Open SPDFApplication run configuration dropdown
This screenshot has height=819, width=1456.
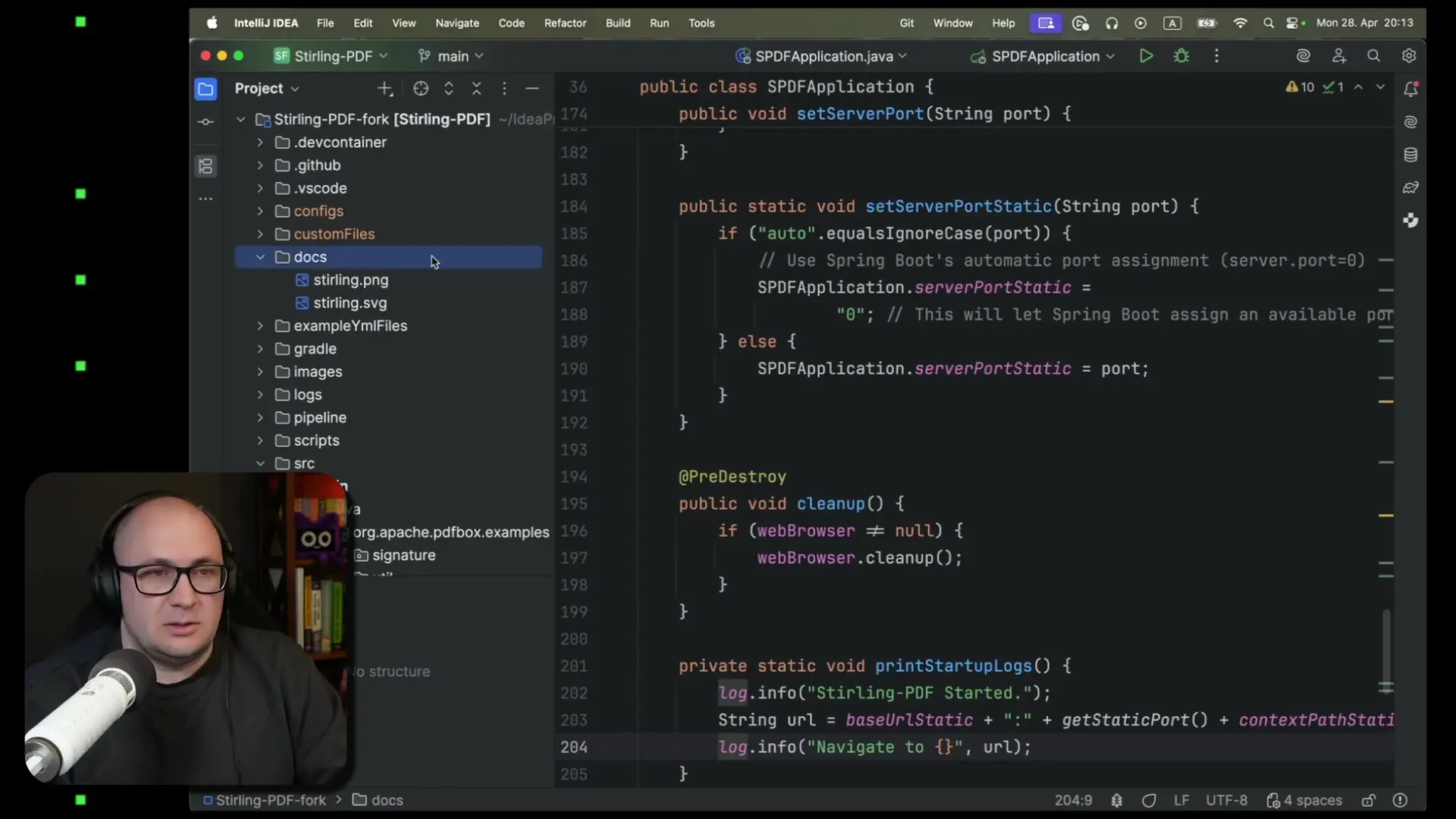1043,56
